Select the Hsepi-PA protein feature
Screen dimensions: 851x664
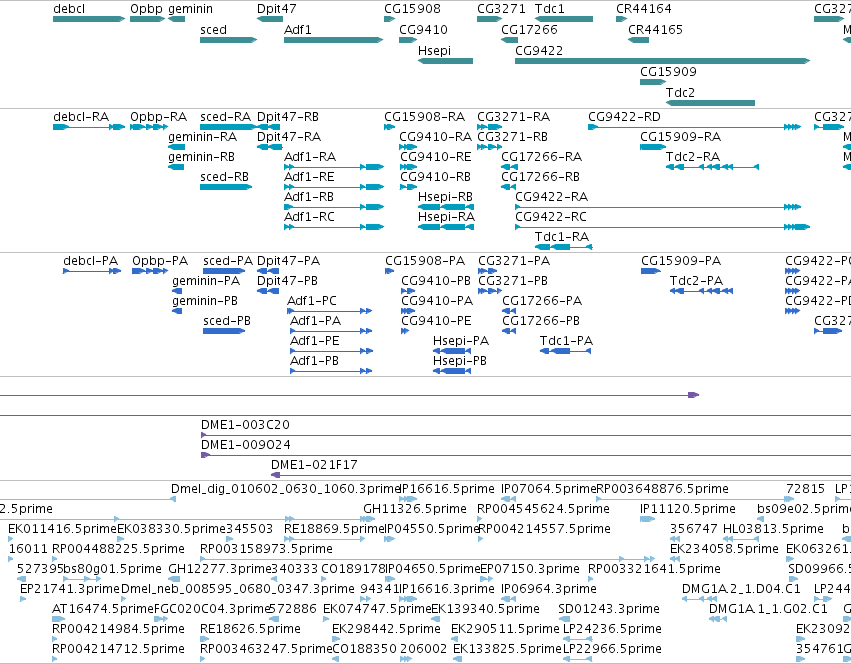(x=452, y=351)
